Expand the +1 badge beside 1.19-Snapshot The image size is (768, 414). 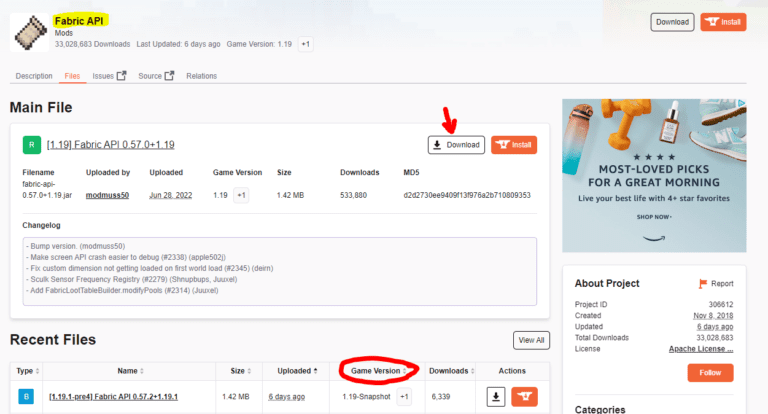[x=404, y=397]
